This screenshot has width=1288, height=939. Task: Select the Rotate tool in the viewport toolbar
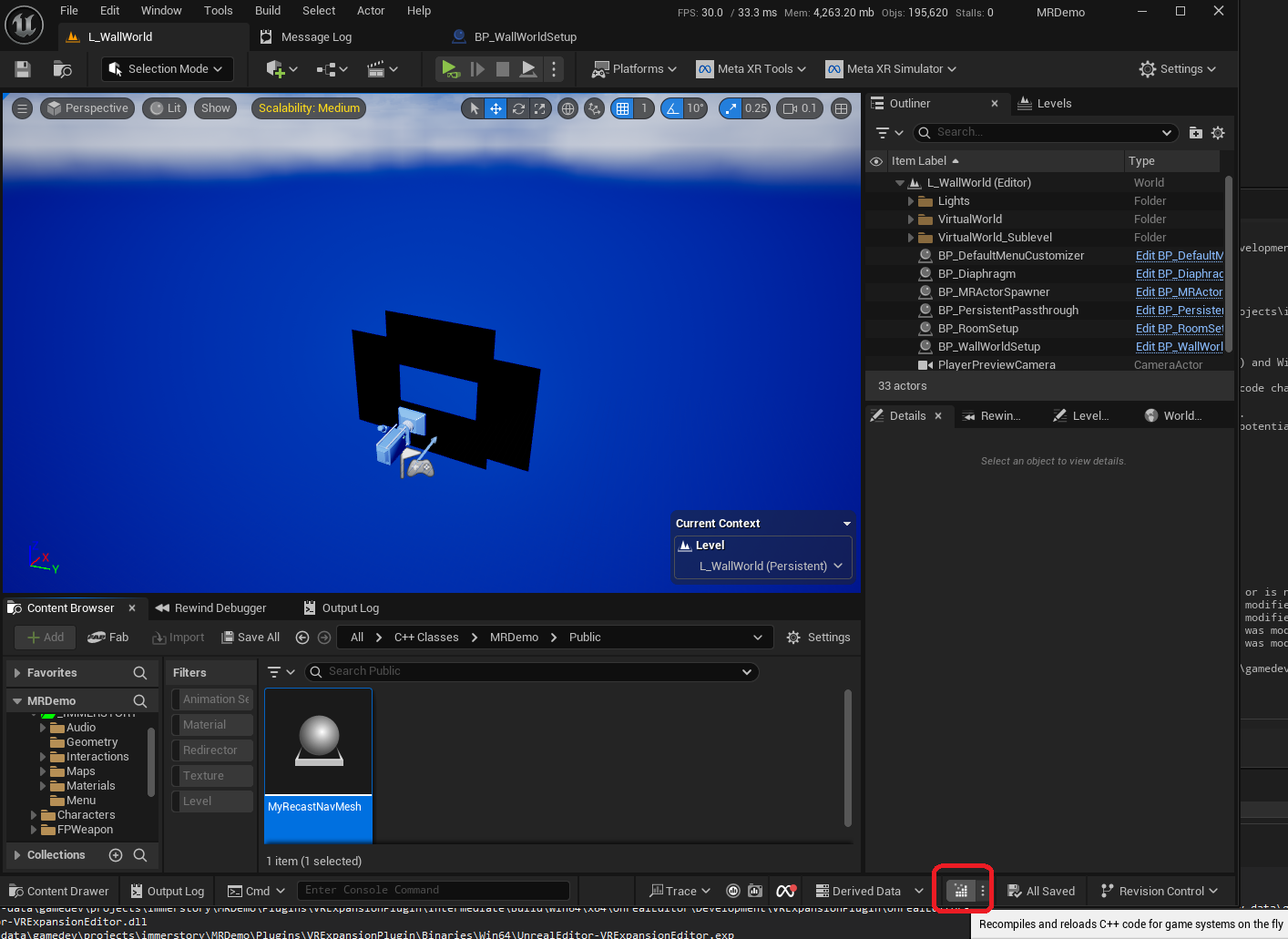click(517, 108)
